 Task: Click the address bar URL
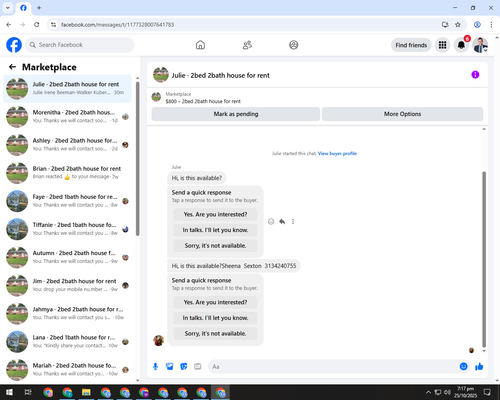(117, 25)
